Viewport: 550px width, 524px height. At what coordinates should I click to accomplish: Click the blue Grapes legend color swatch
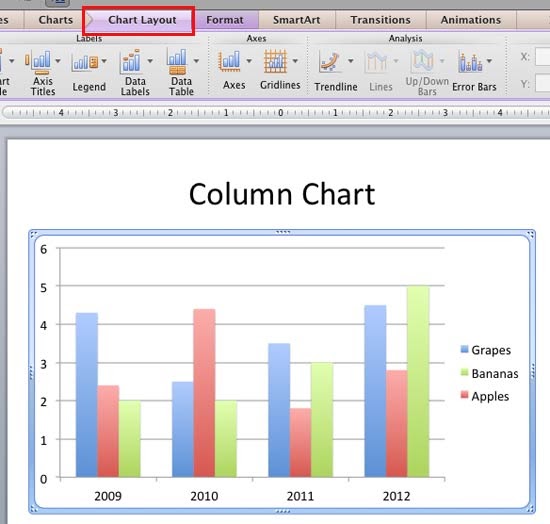click(x=464, y=349)
